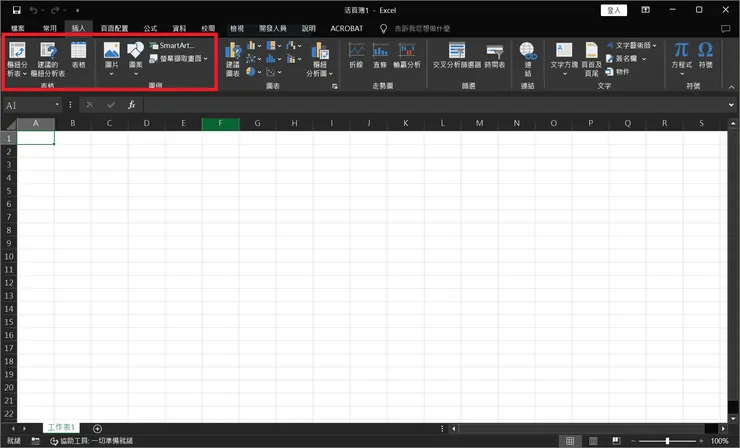Insert a Slicer (交叉分析篩選器)
Viewport: 740px width, 448px height.
click(x=457, y=56)
